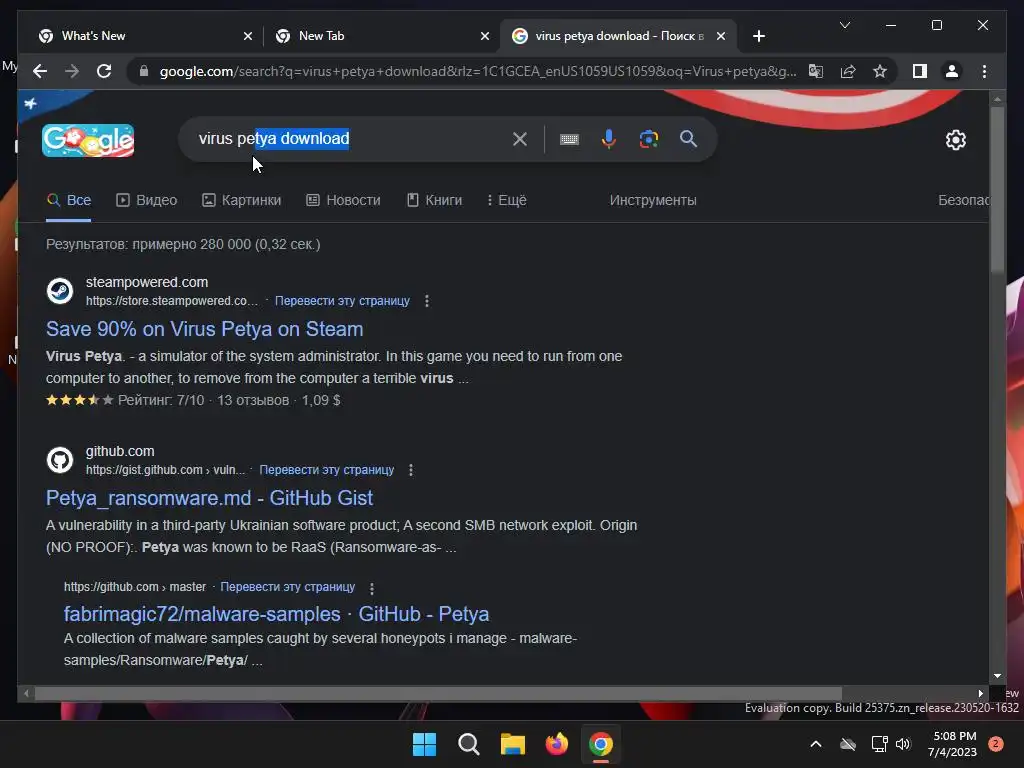The image size is (1024, 768).
Task: Switch to Книги book results
Action: pos(434,200)
